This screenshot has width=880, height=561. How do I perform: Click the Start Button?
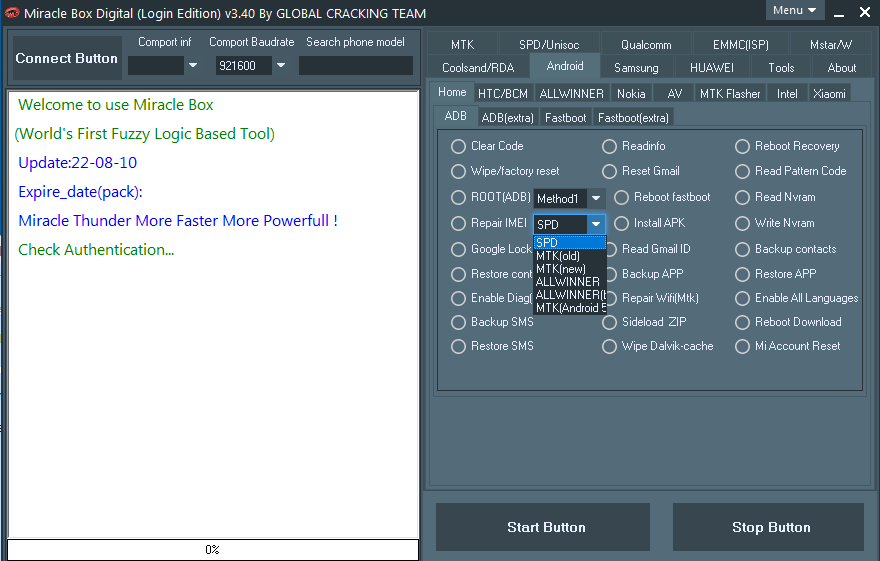pyautogui.click(x=543, y=527)
